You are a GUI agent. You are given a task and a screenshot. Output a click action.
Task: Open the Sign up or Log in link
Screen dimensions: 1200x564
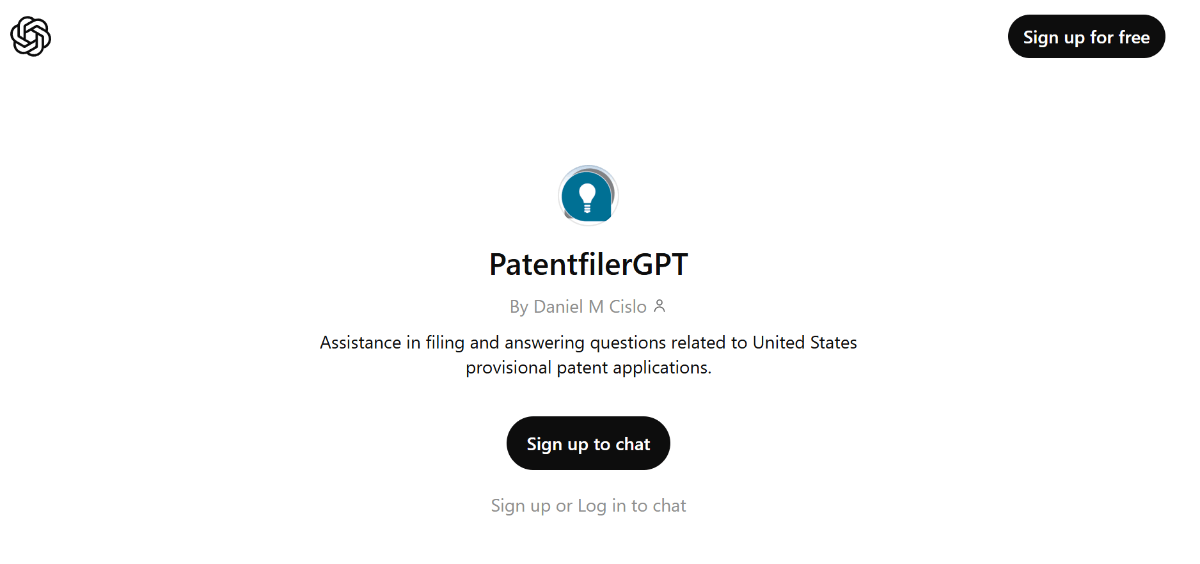pyautogui.click(x=588, y=506)
